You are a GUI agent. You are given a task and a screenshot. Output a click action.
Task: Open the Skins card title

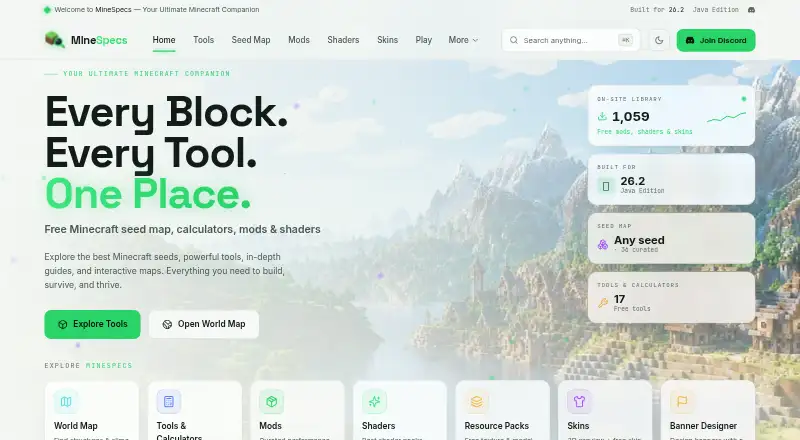point(578,426)
